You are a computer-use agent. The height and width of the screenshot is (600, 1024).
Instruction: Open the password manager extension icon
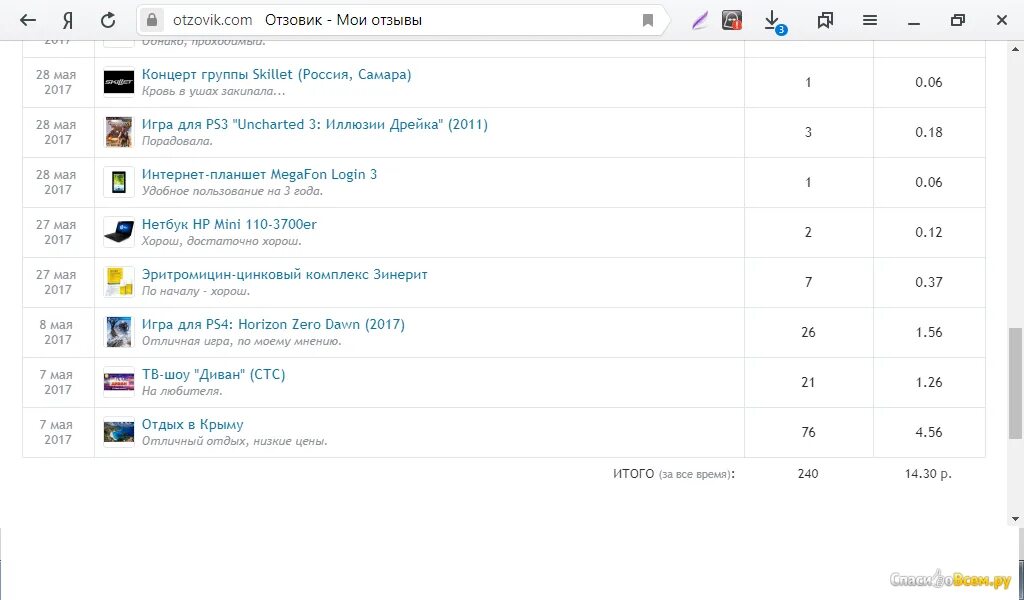732,20
